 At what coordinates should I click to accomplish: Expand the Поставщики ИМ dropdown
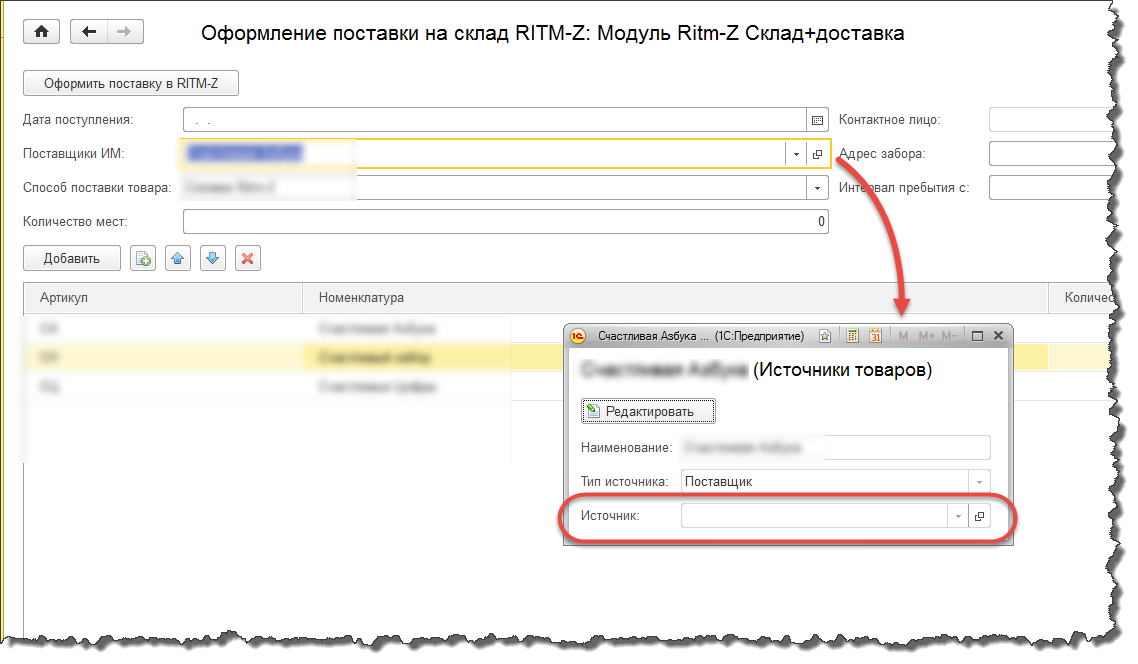796,154
